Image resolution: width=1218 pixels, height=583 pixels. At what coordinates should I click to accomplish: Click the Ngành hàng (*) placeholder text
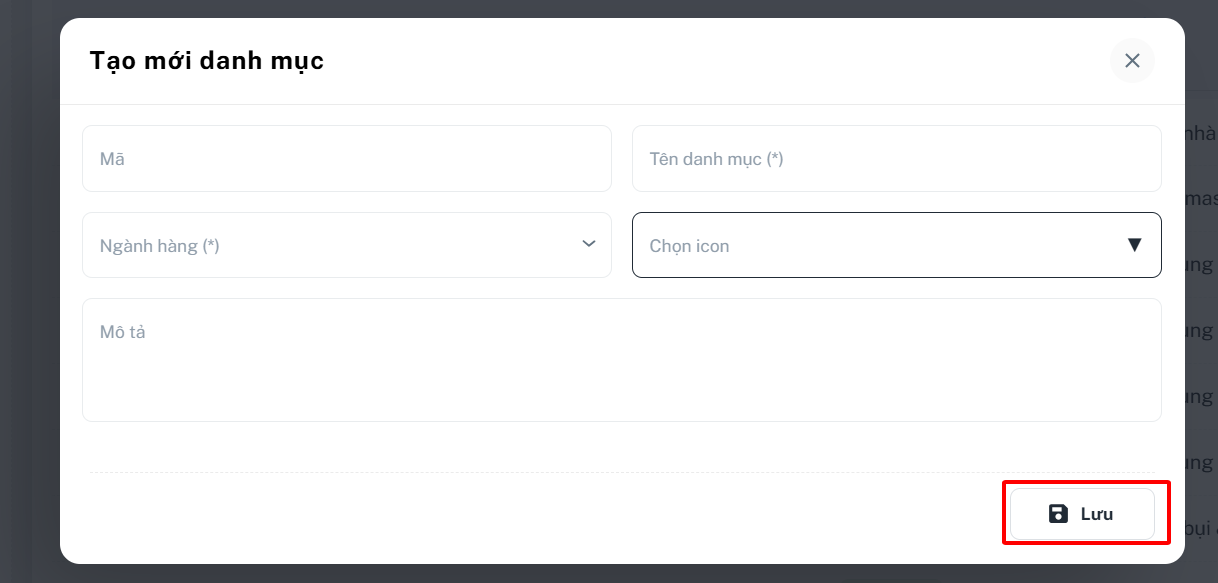pyautogui.click(x=160, y=246)
